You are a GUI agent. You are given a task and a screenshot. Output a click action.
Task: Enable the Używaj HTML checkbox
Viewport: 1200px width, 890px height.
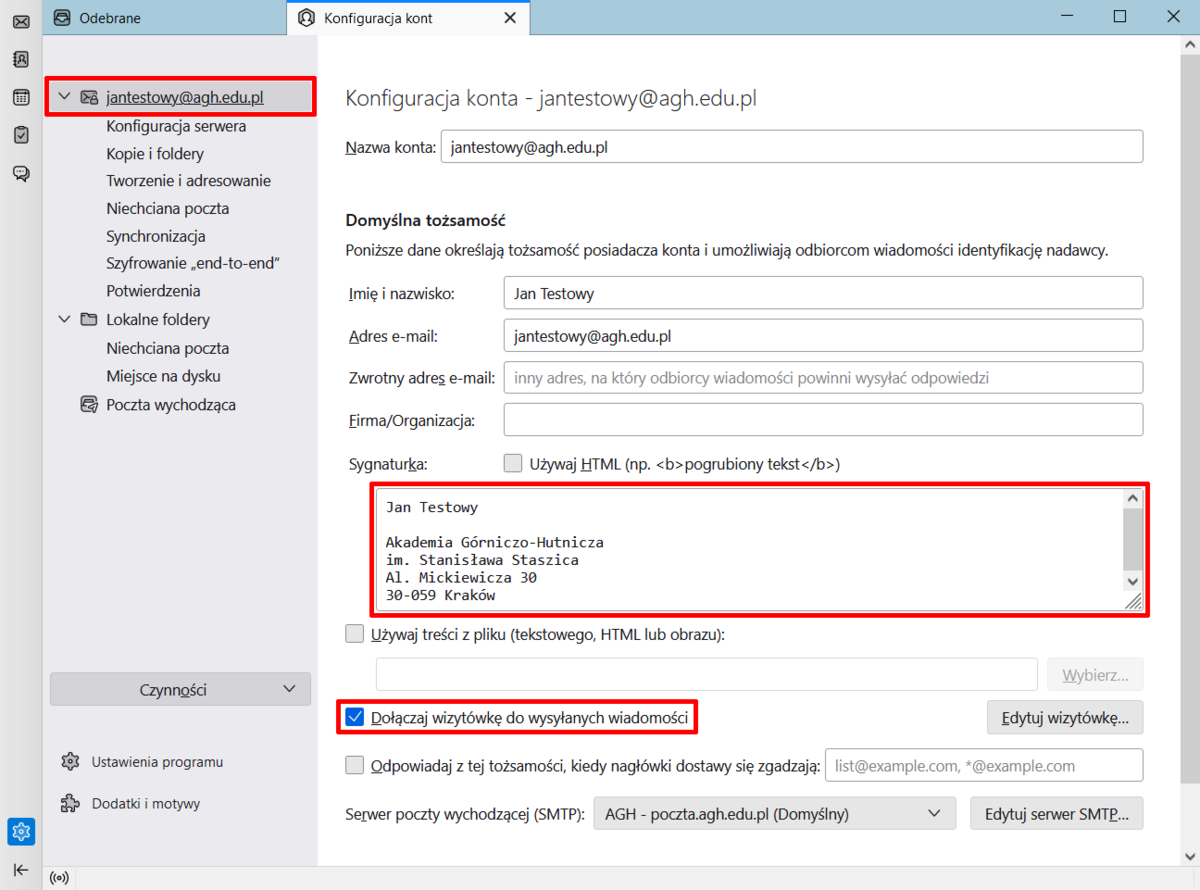point(513,464)
